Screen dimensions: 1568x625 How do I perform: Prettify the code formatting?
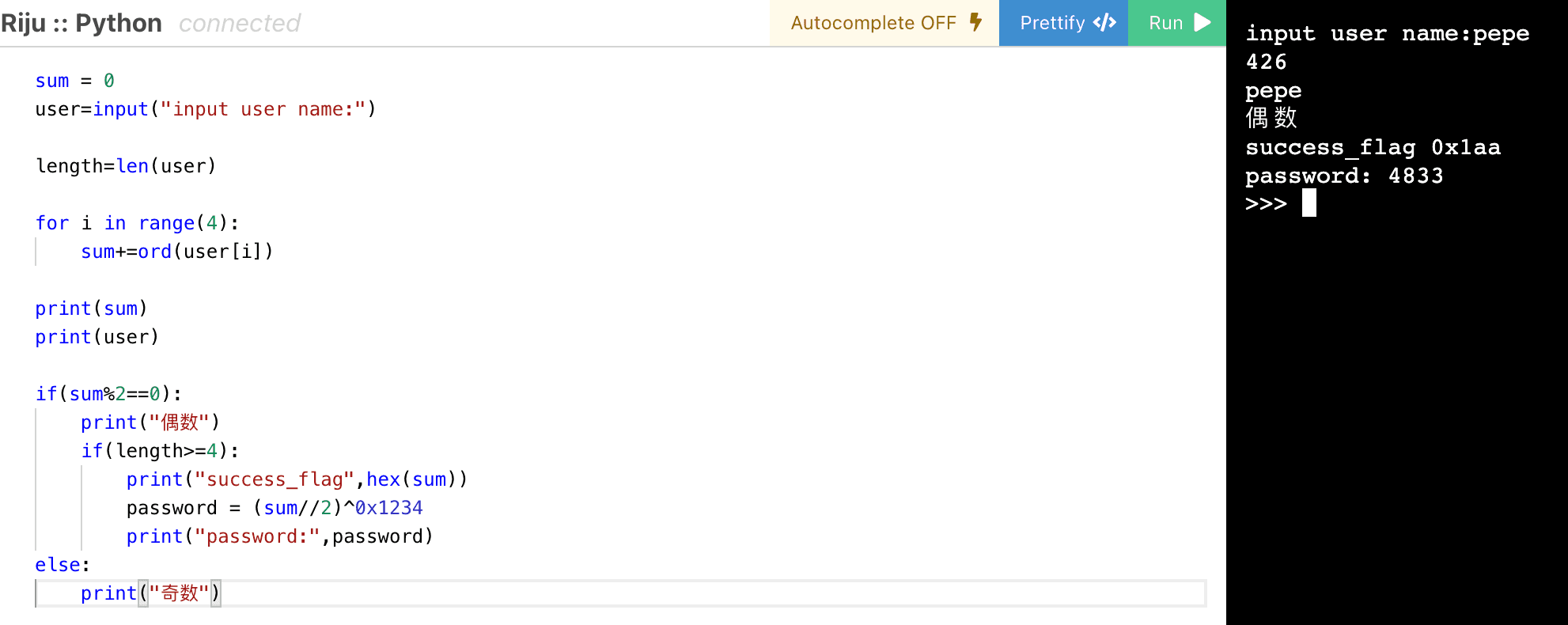click(1064, 23)
